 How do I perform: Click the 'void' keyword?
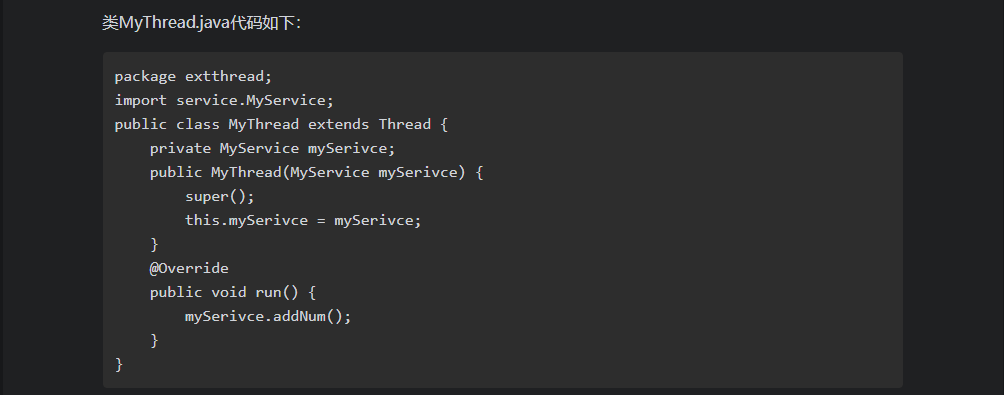[229, 293]
